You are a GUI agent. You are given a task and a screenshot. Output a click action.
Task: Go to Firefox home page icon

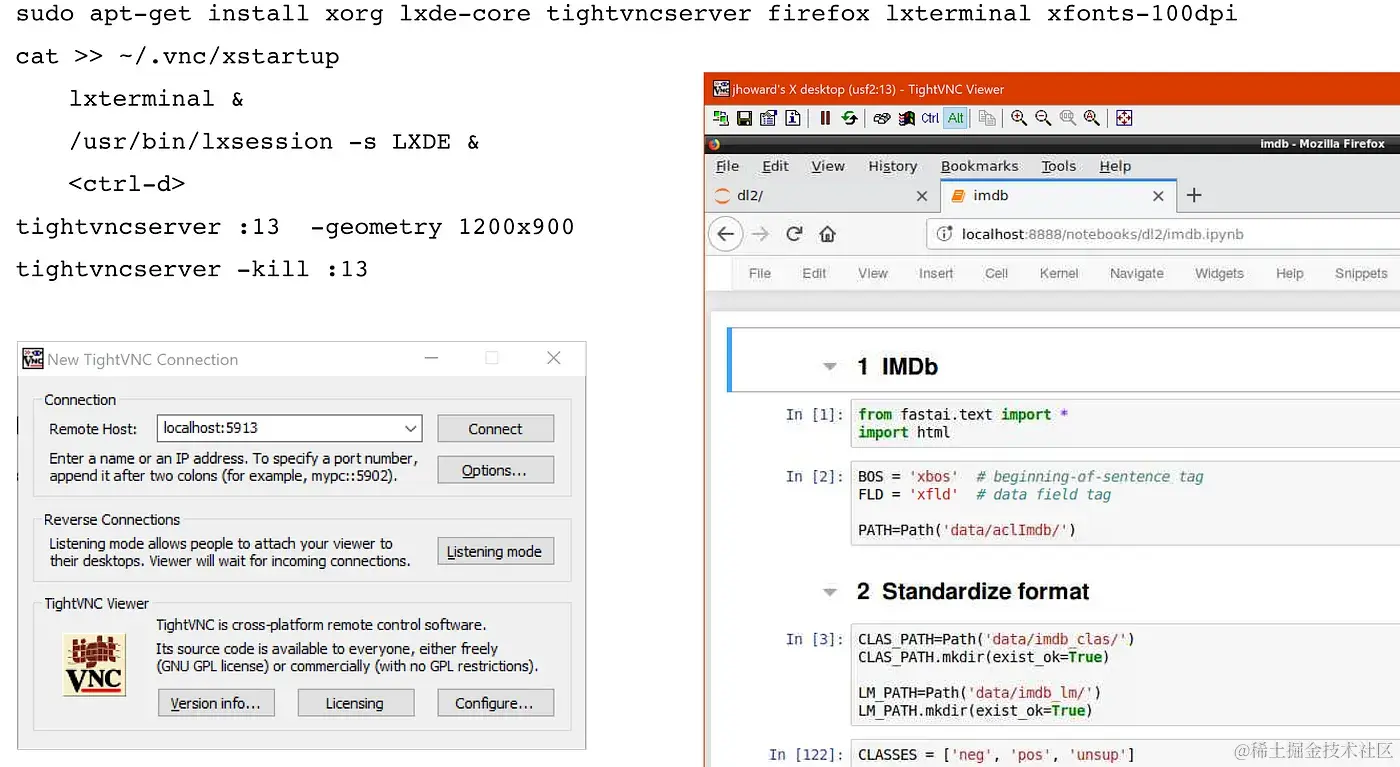pyautogui.click(x=827, y=234)
